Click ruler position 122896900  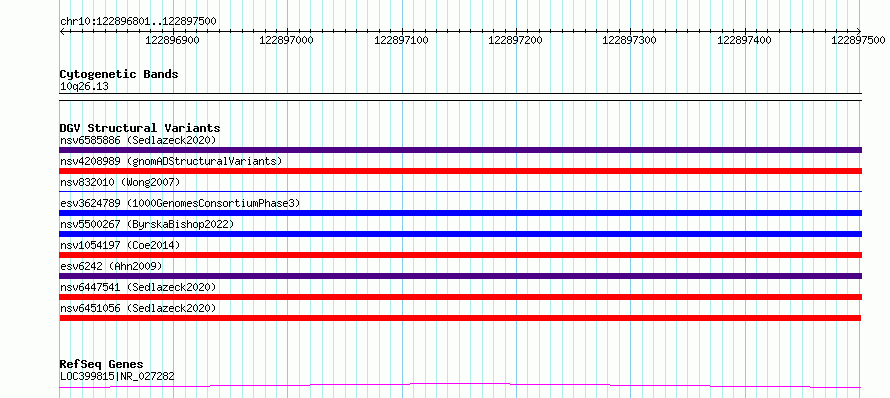[x=173, y=40]
